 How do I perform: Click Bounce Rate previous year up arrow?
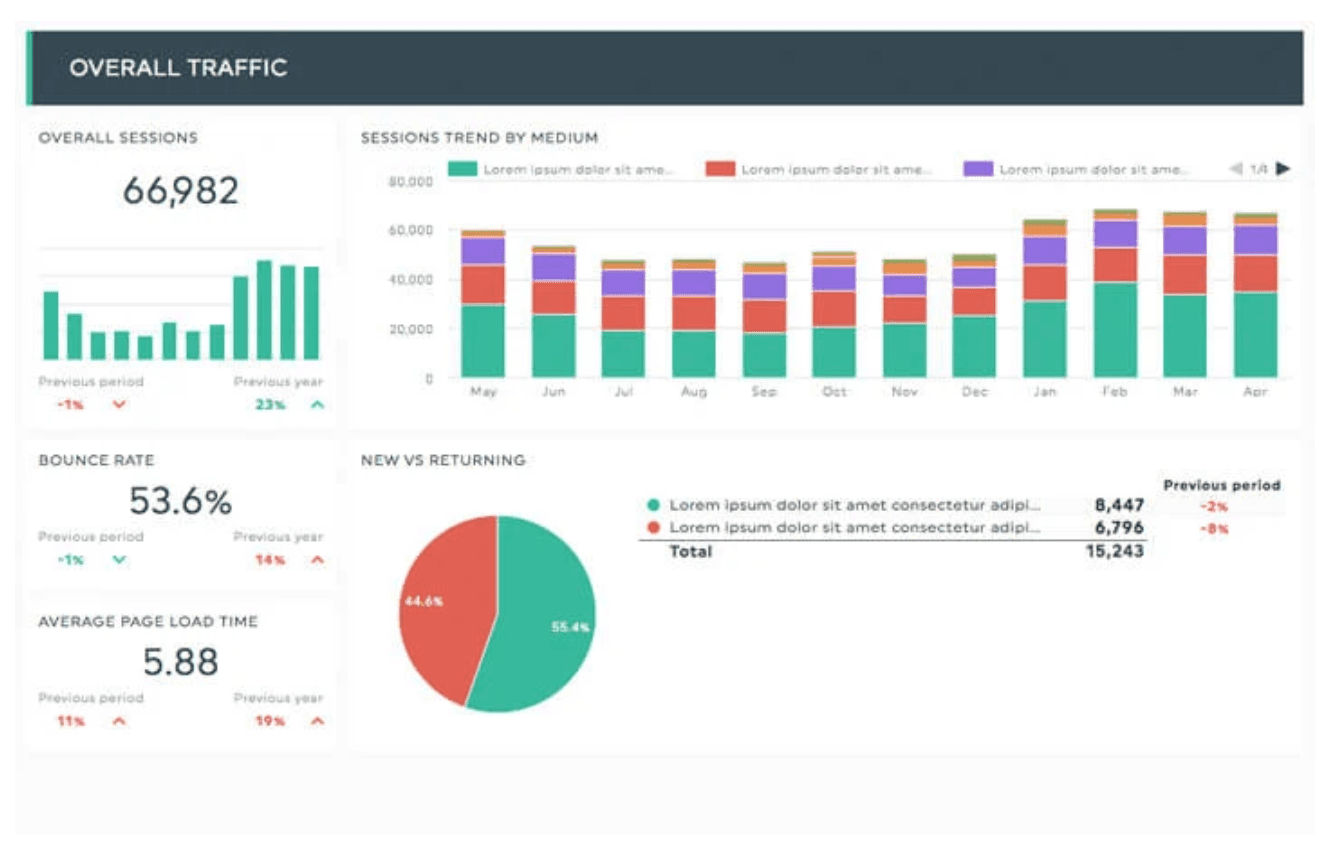click(x=317, y=560)
